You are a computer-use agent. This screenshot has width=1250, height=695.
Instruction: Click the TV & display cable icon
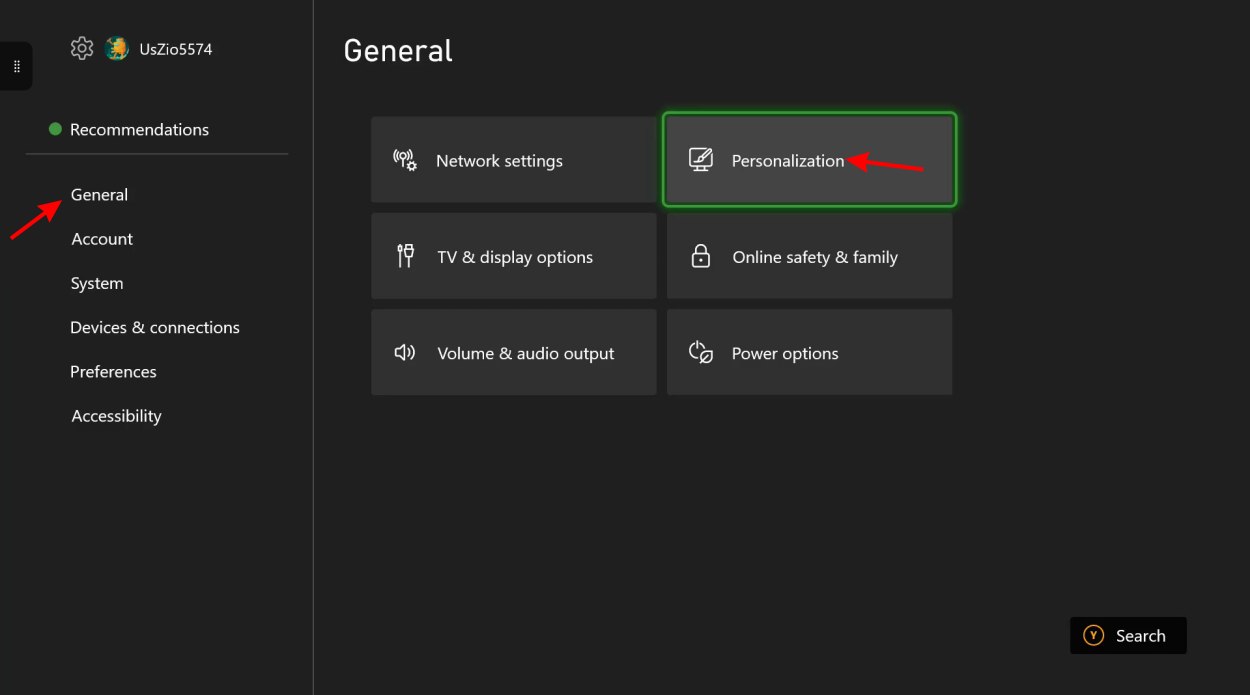[x=405, y=256]
